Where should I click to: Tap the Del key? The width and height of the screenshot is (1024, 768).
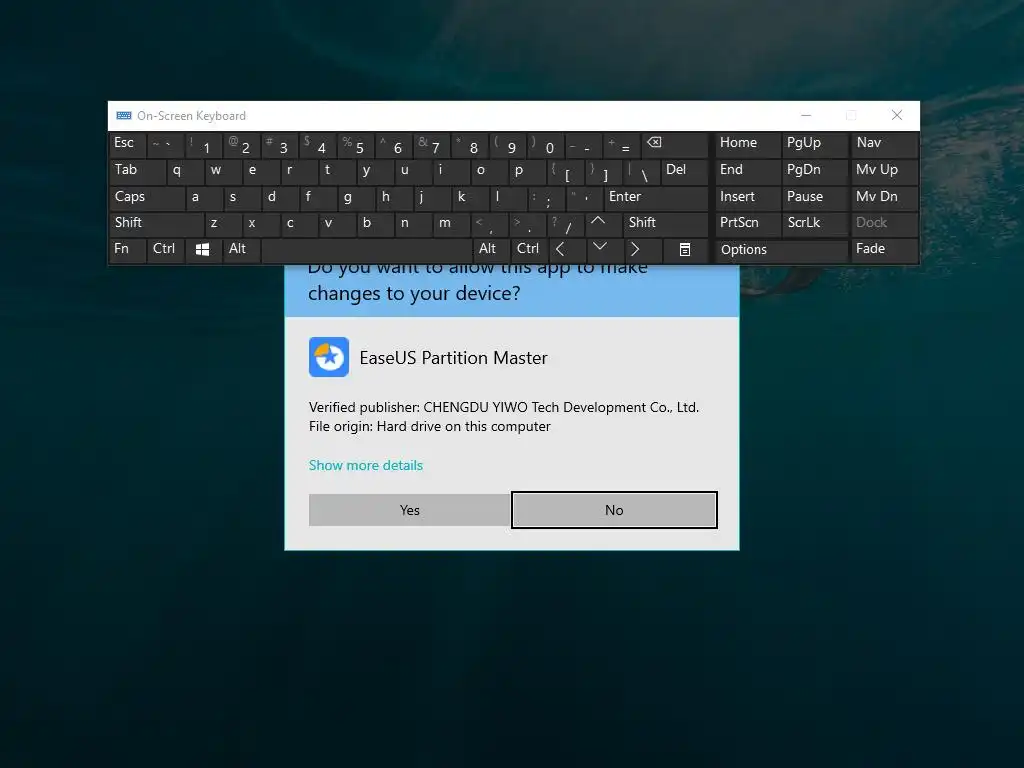pyautogui.click(x=684, y=170)
